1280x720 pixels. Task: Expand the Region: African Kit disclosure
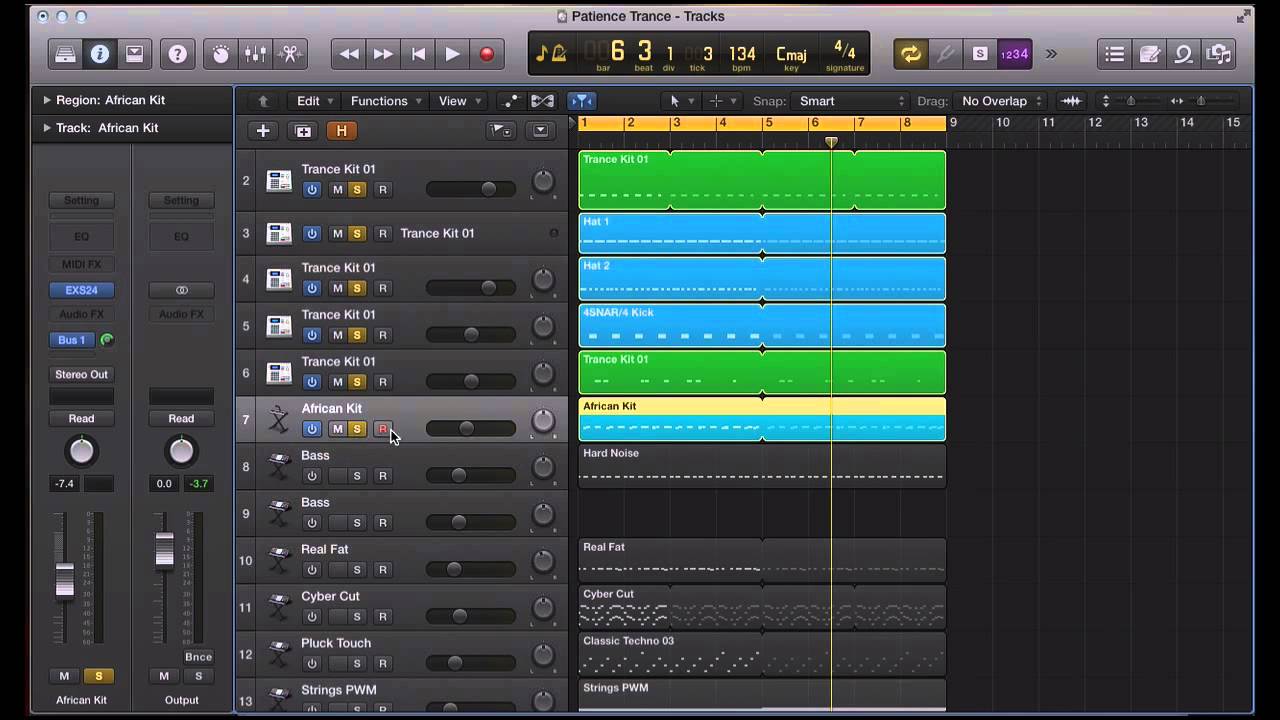(47, 100)
